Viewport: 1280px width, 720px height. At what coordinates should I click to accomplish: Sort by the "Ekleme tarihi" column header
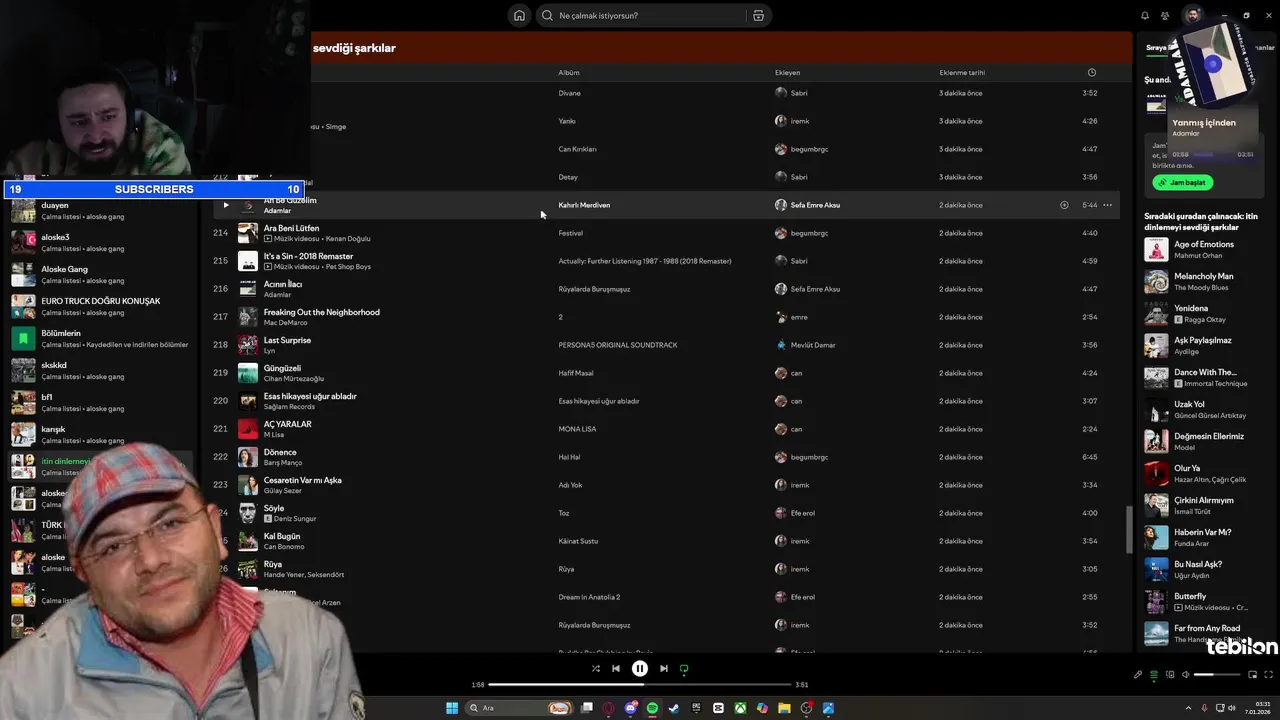[x=962, y=72]
